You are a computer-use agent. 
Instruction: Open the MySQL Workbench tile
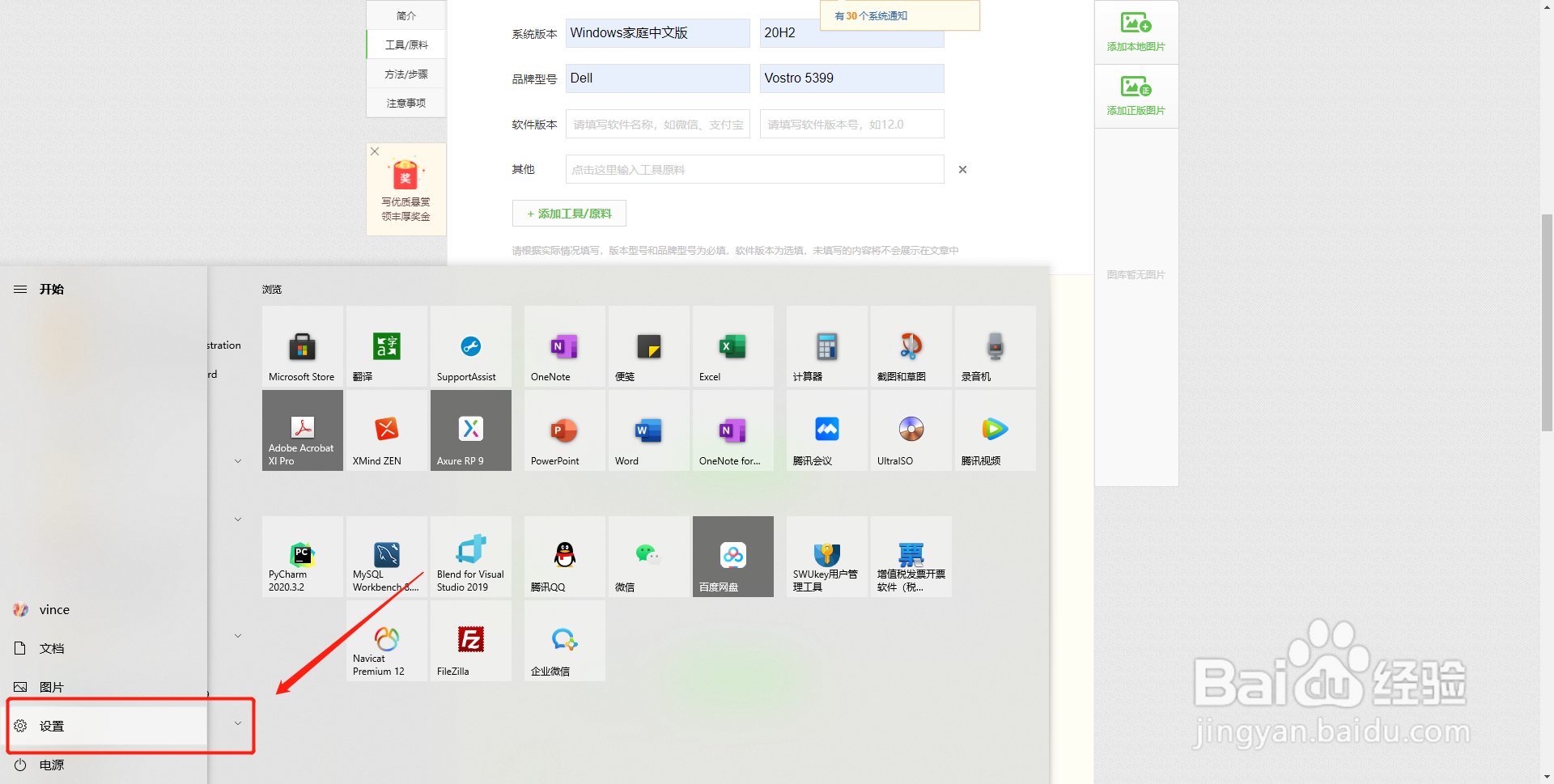pyautogui.click(x=386, y=557)
